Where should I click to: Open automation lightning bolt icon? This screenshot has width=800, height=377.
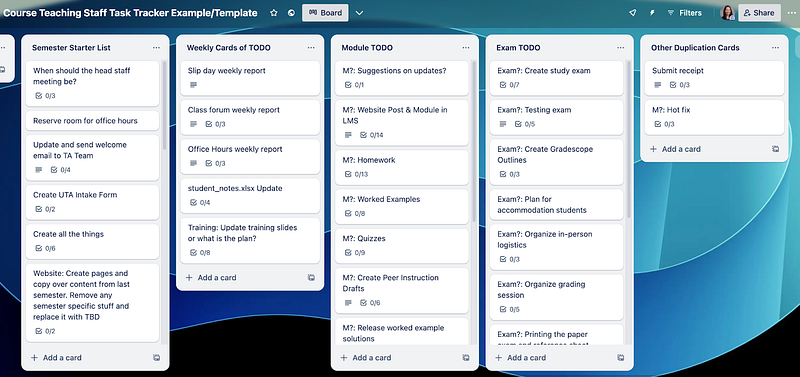(x=652, y=13)
